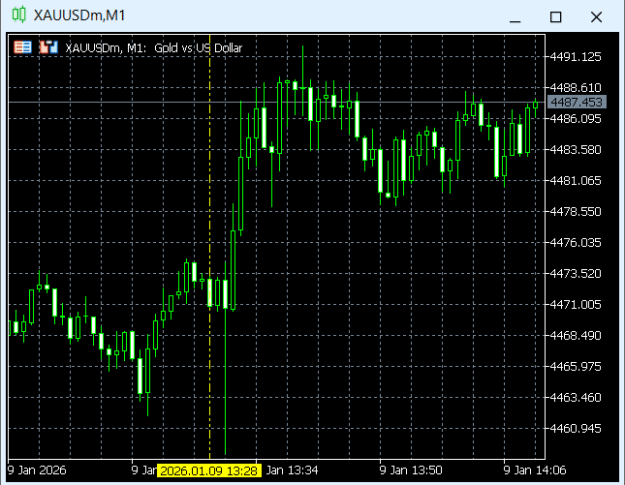Click the time axis label '9 Jan 14:06'
625x485 pixels.
tap(535, 470)
